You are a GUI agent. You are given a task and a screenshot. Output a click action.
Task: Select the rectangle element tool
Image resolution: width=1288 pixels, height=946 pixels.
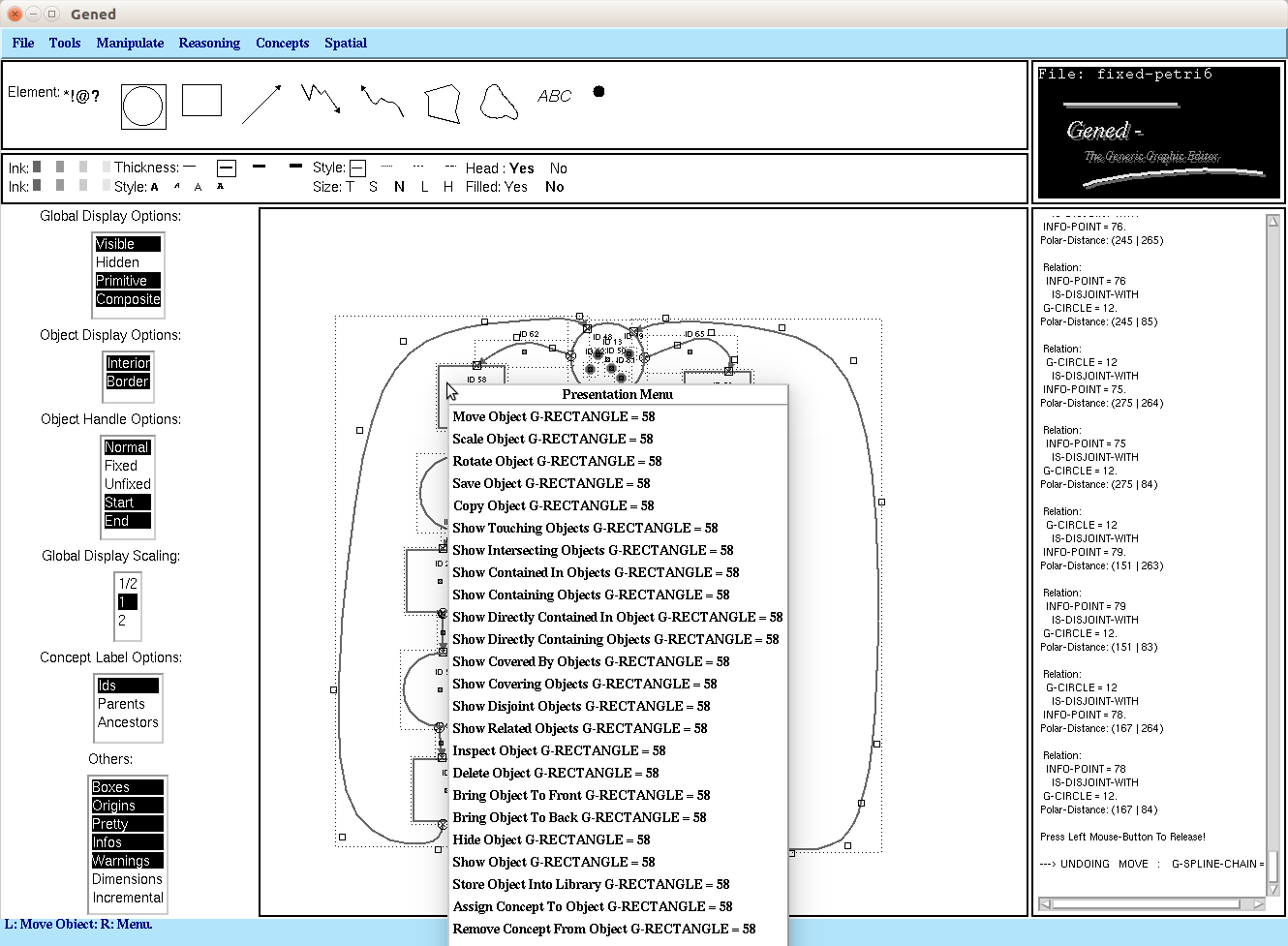coord(201,100)
